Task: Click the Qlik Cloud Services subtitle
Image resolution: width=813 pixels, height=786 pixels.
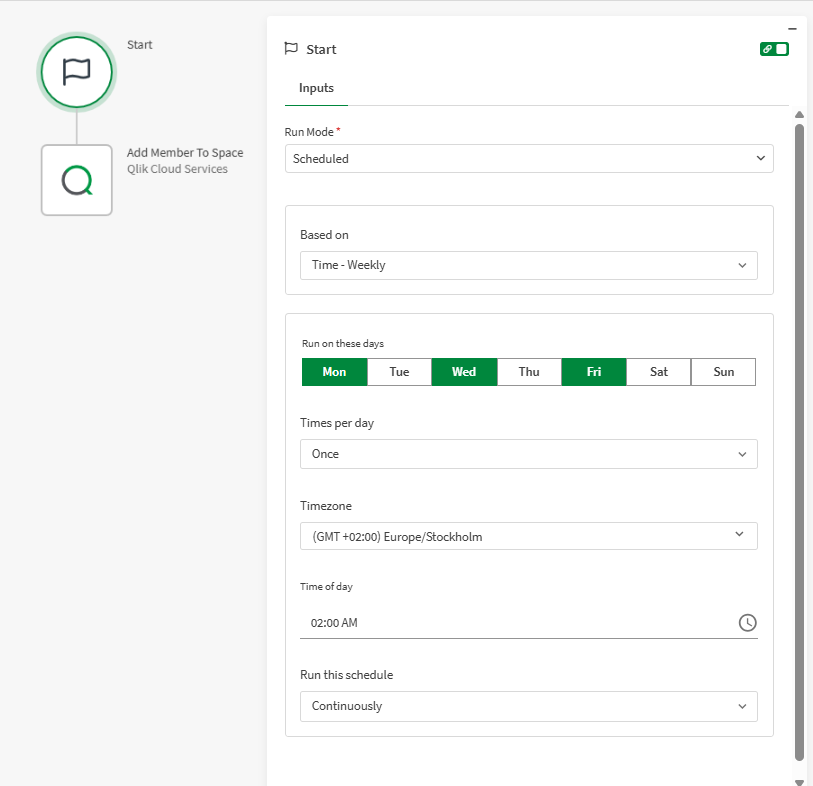Action: 177,169
